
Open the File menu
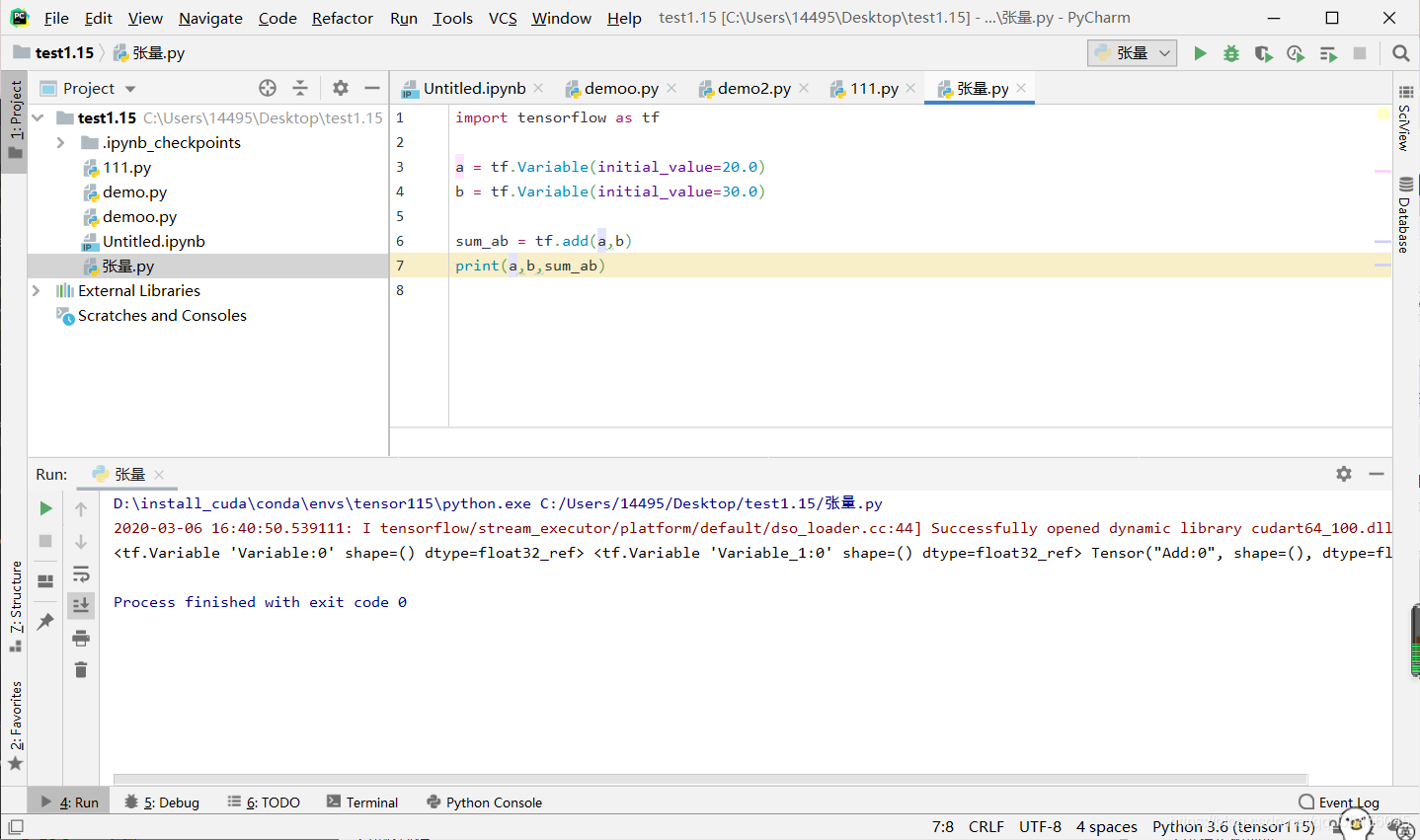point(56,18)
